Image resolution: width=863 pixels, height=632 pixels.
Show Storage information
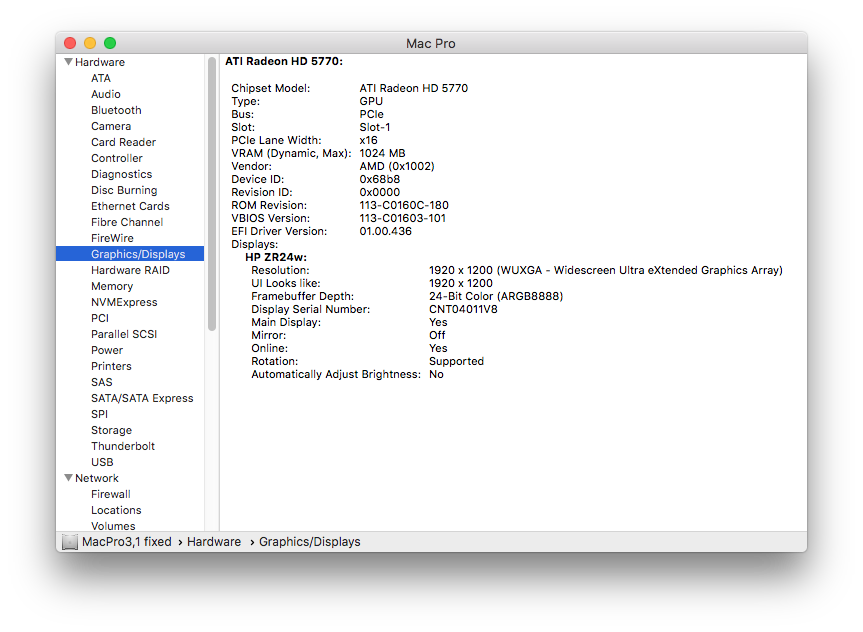click(111, 430)
